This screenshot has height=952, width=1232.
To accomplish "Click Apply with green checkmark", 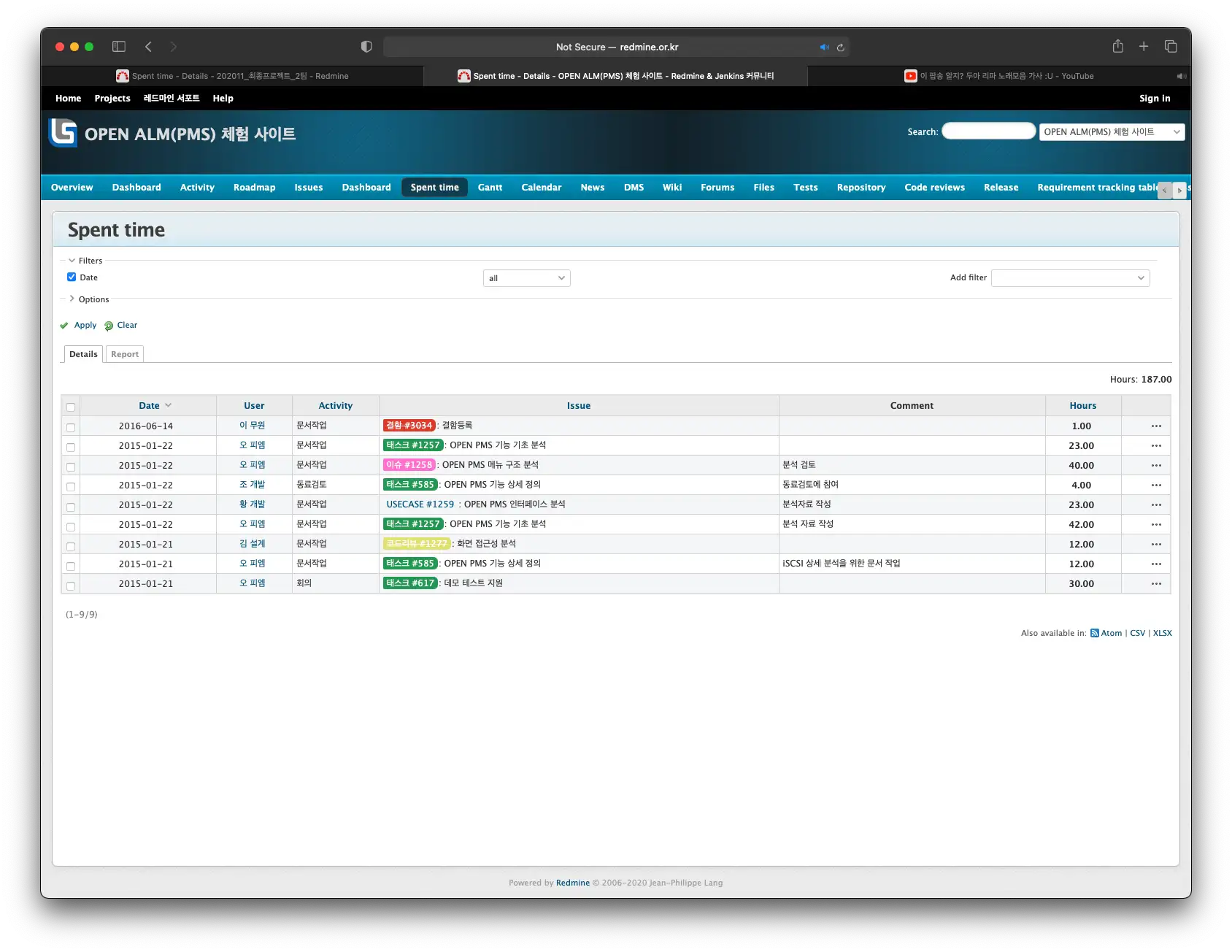I will 78,326.
